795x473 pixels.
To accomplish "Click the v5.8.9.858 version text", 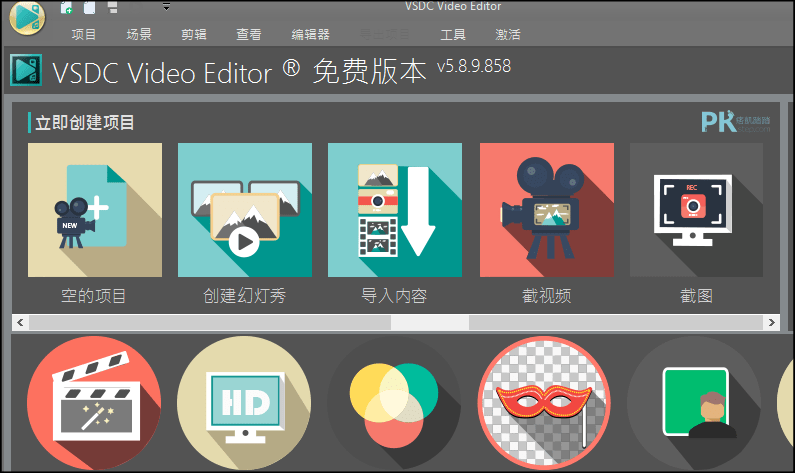I will point(474,66).
